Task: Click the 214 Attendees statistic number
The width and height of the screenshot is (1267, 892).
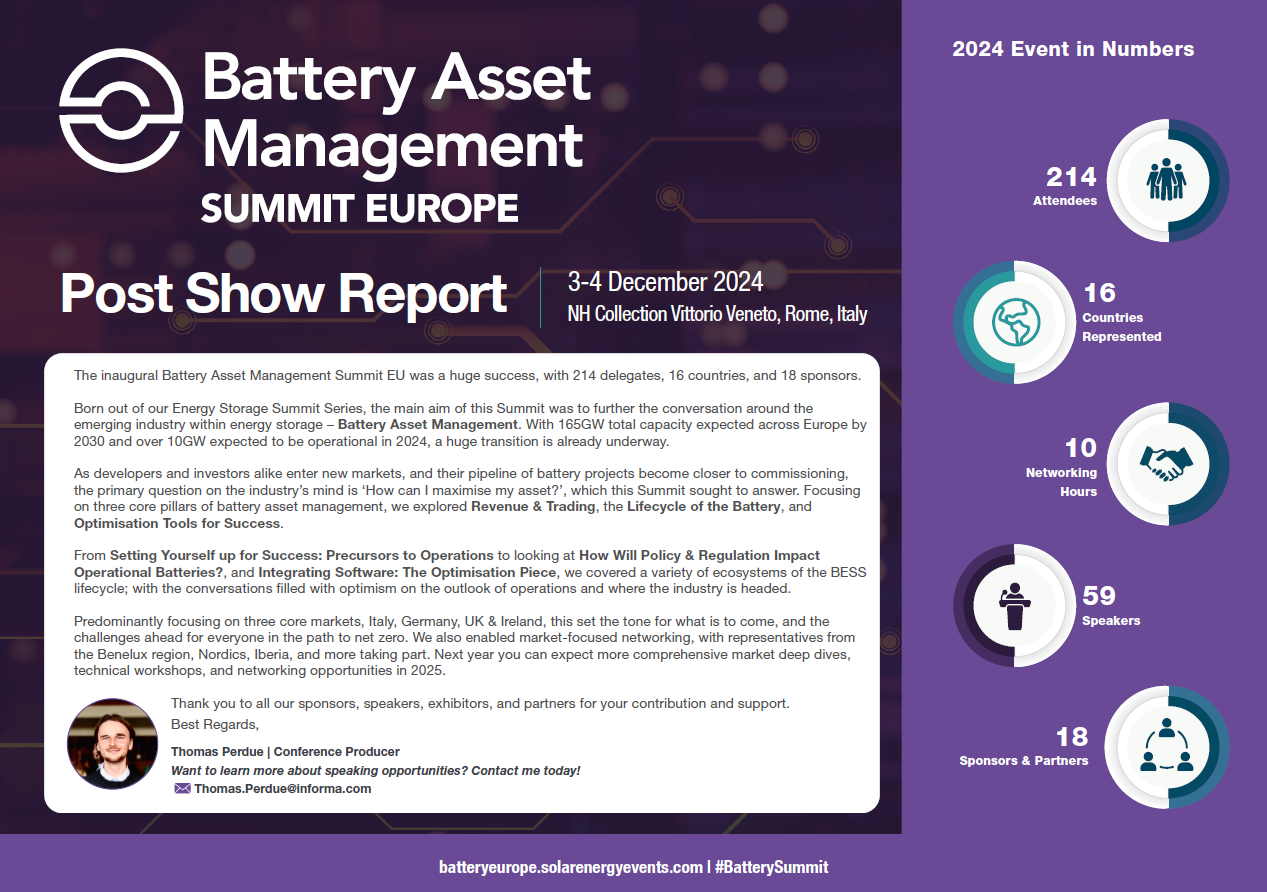Action: pyautogui.click(x=1071, y=178)
